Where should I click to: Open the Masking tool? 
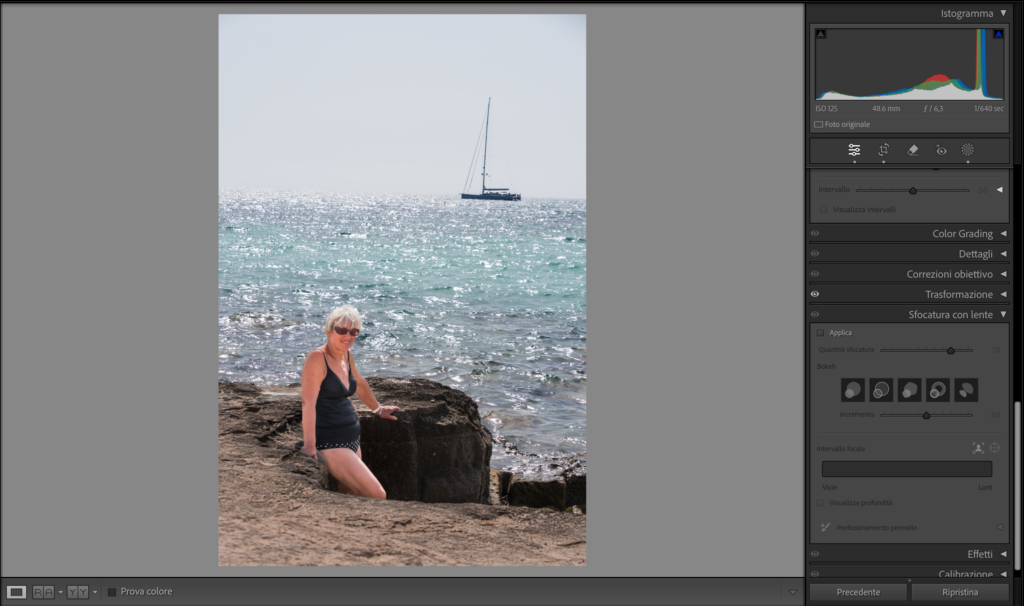(x=968, y=150)
